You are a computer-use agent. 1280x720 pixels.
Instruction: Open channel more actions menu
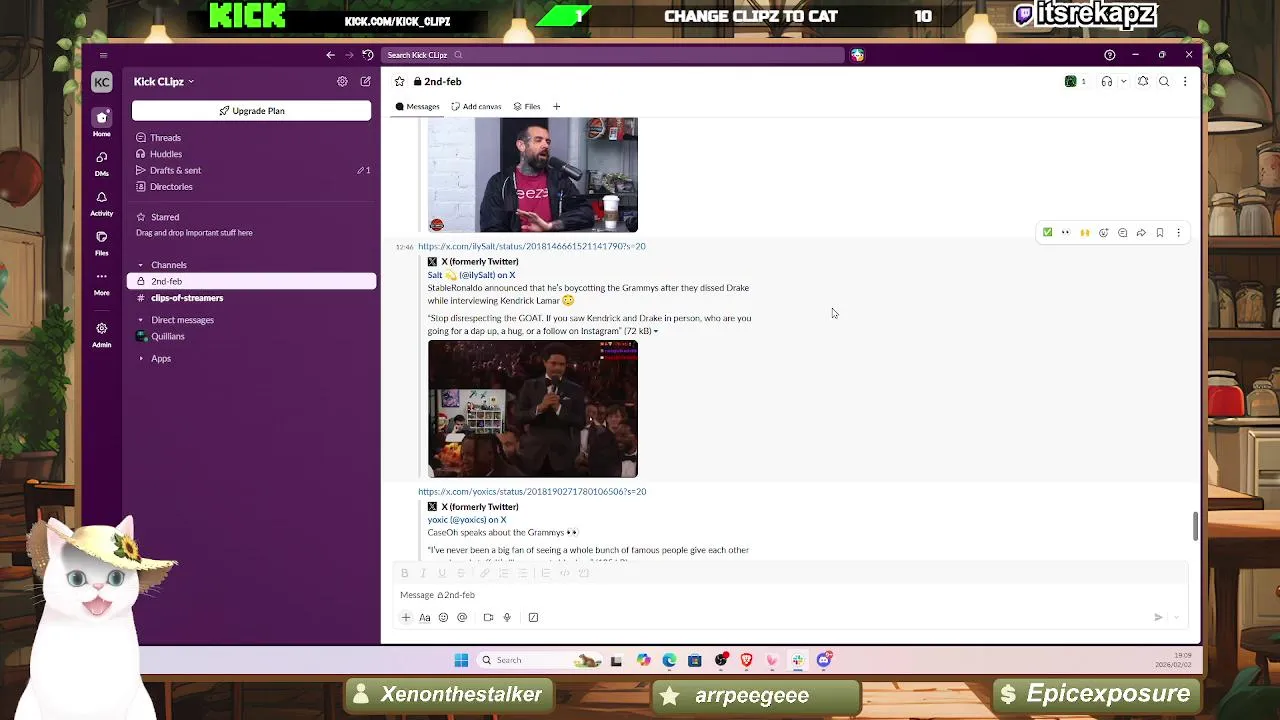(x=1185, y=82)
